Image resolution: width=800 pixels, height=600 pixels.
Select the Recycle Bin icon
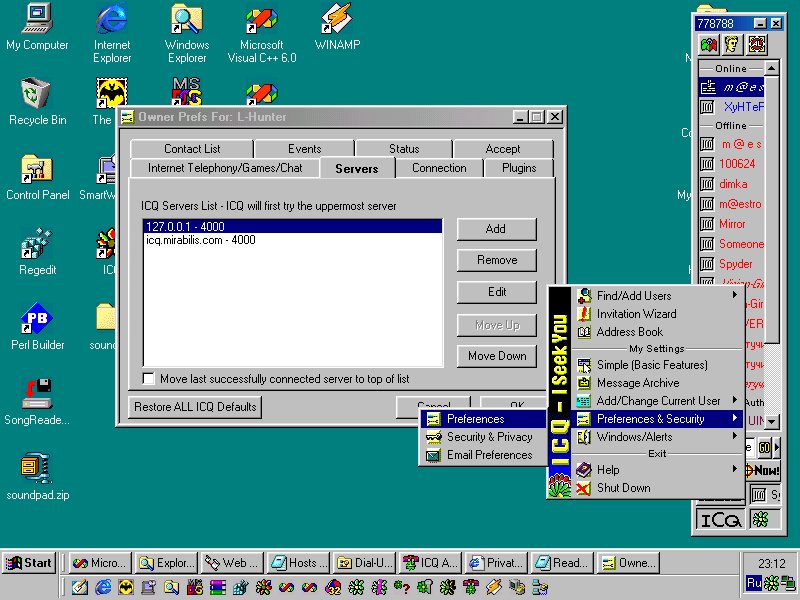click(37, 101)
